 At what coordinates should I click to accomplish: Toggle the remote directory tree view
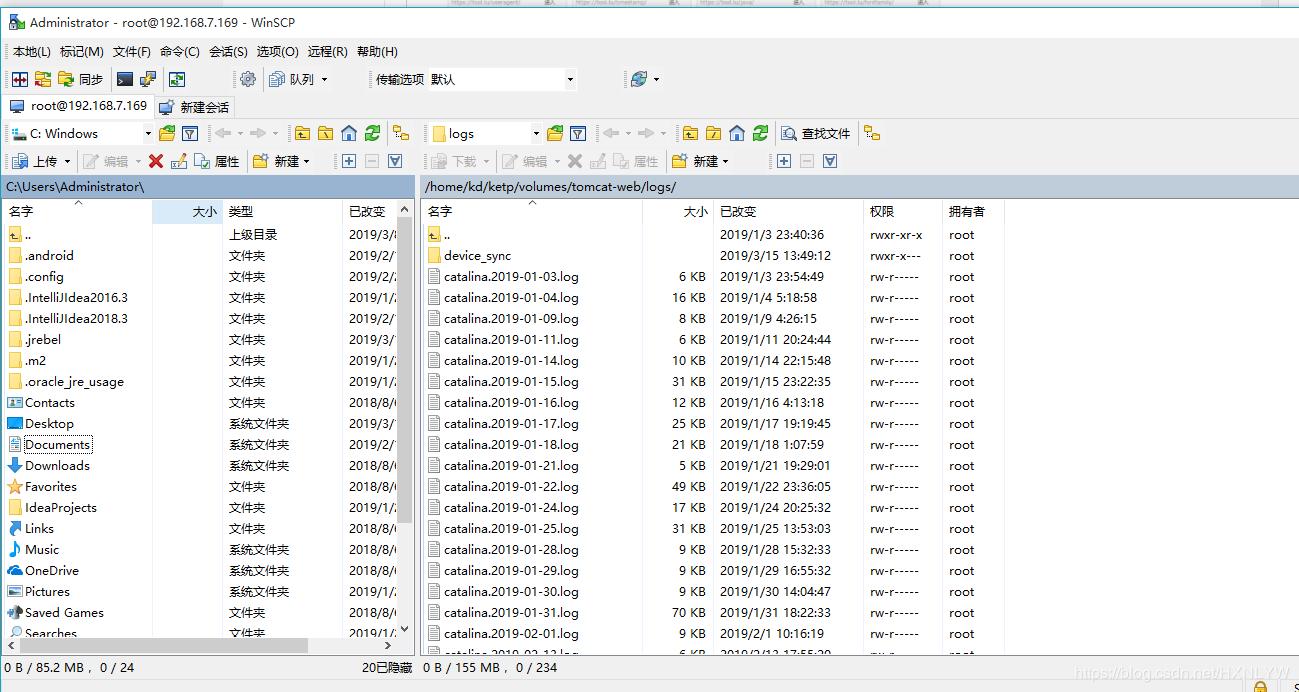872,133
